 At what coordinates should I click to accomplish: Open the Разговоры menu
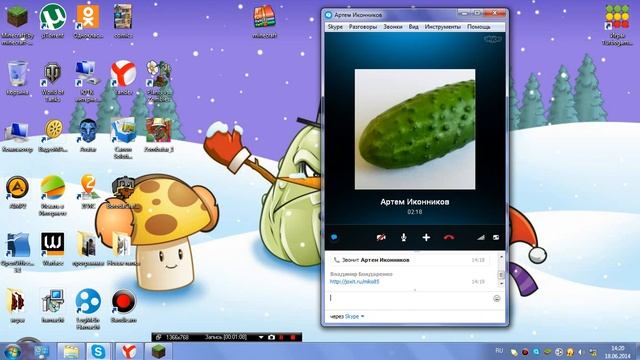tap(362, 27)
